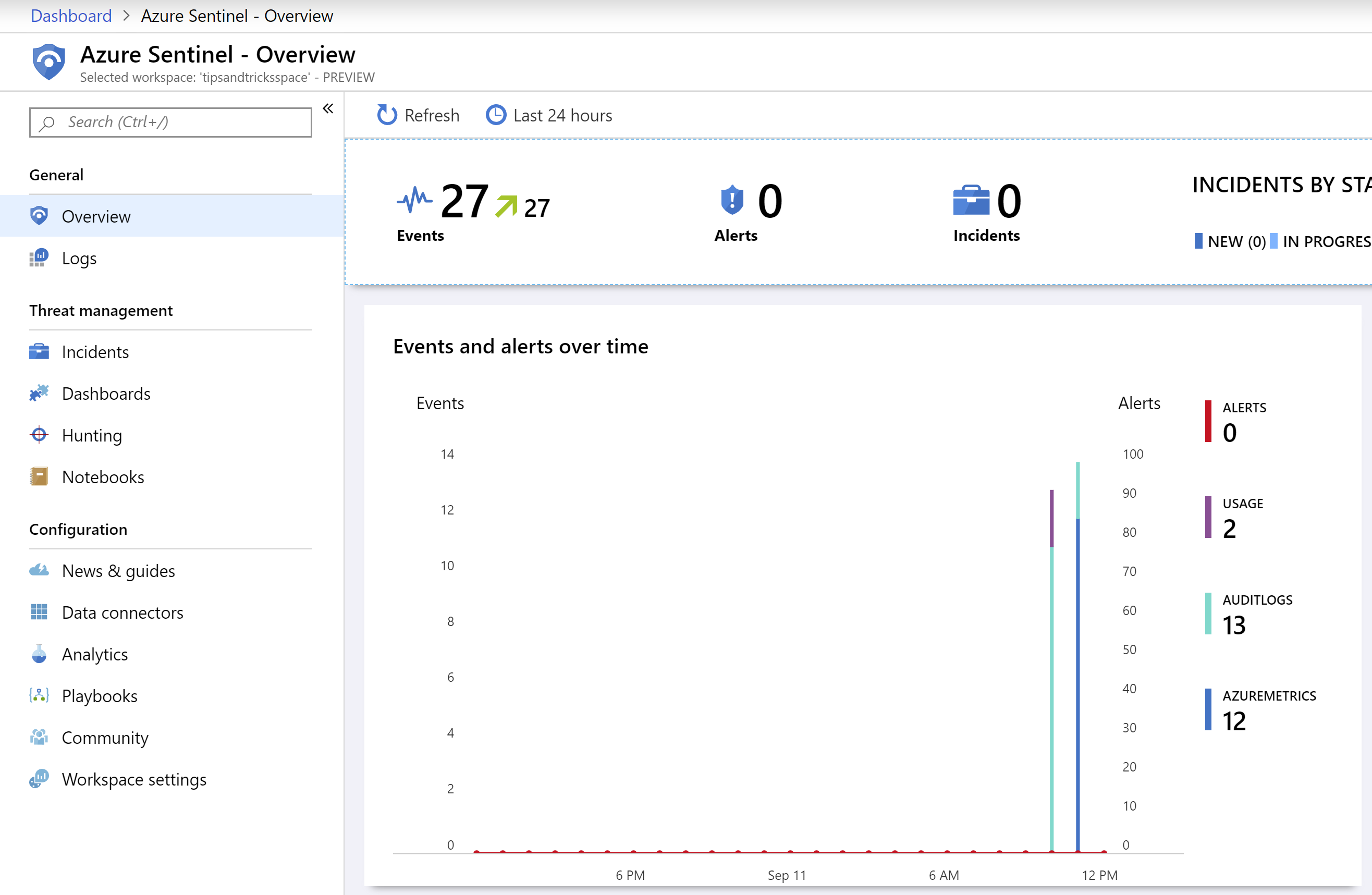
Task: Click the INCIDENTS BY STATUS heading
Action: (1282, 185)
